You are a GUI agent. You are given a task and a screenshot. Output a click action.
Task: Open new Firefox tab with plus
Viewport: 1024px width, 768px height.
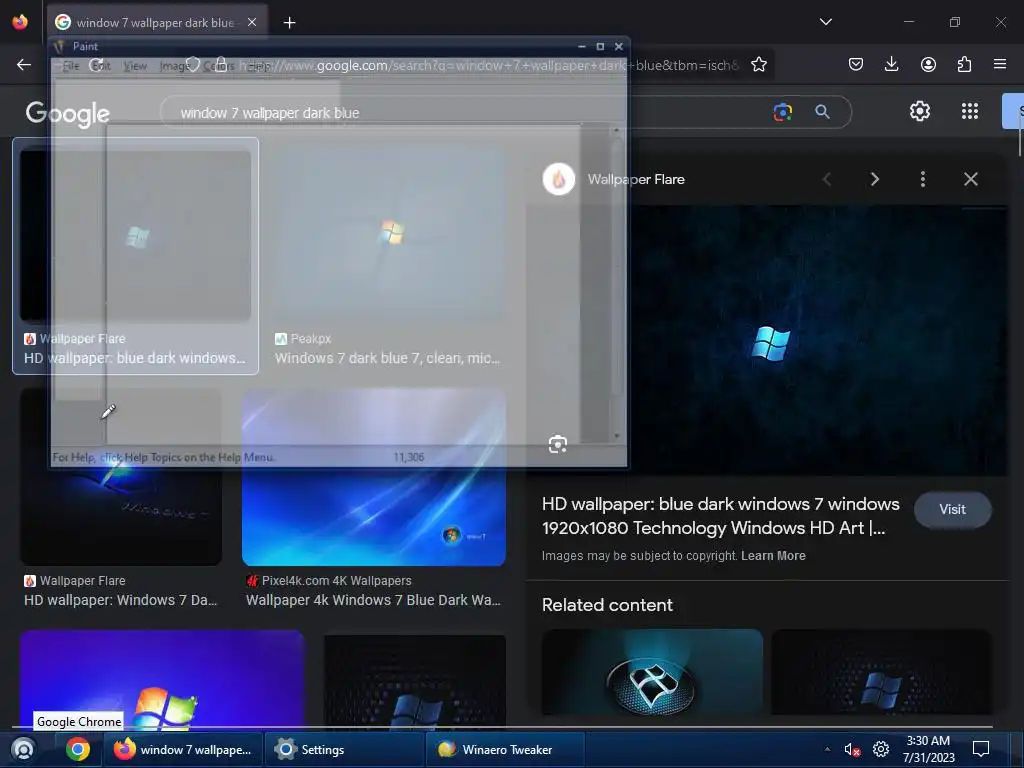click(289, 23)
